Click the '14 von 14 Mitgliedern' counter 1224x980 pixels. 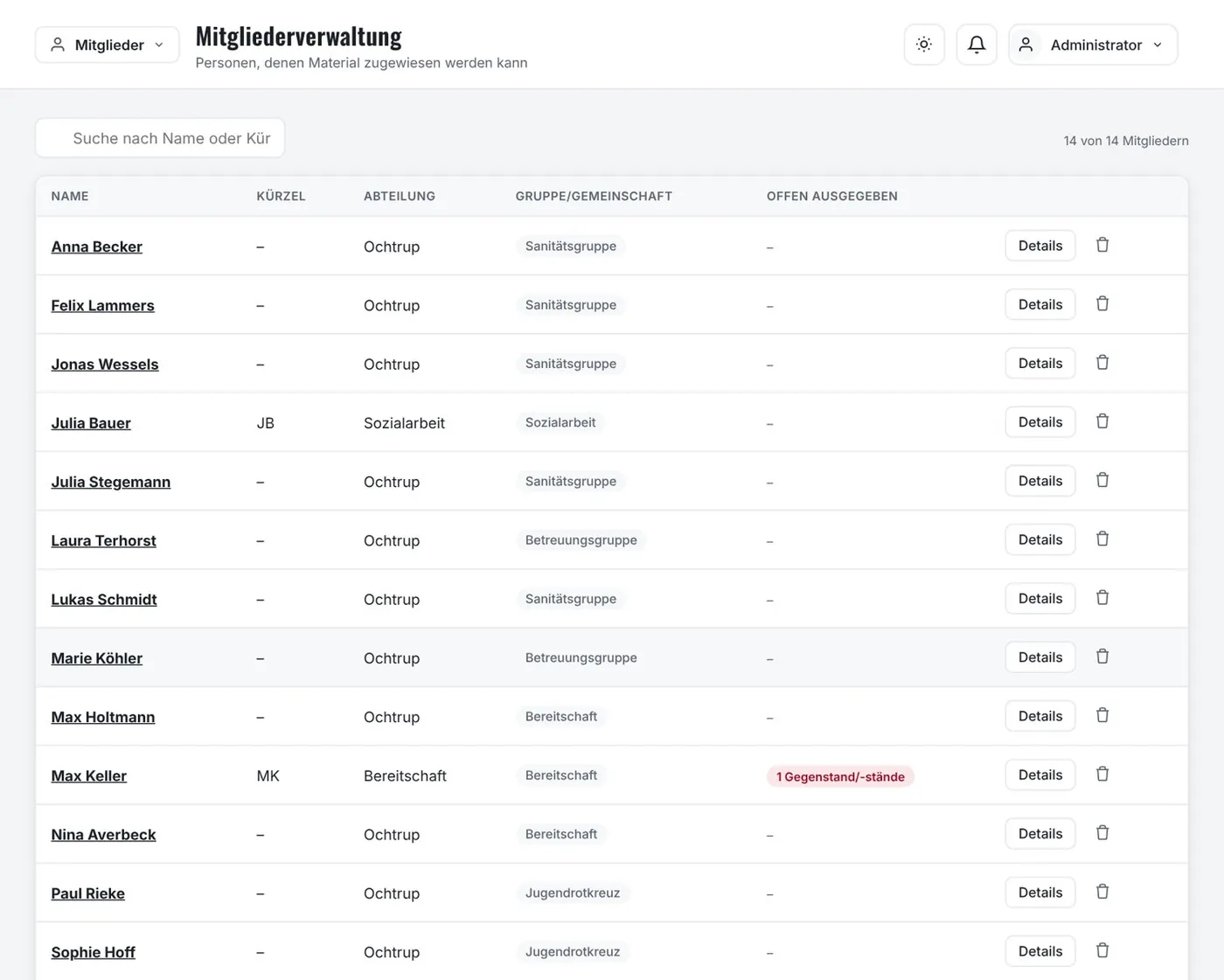click(x=1126, y=141)
